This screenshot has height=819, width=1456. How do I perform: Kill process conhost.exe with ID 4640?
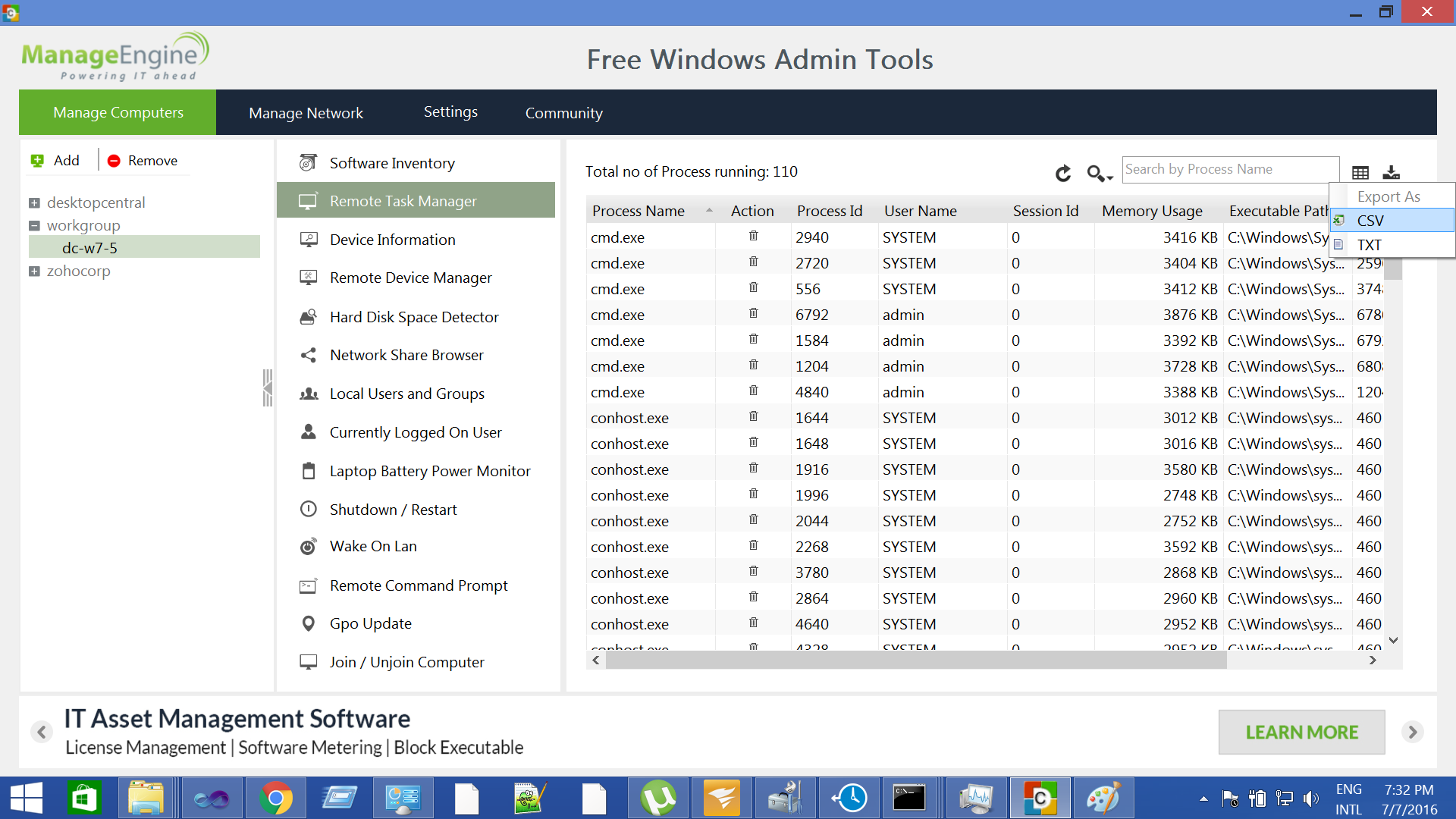(753, 623)
